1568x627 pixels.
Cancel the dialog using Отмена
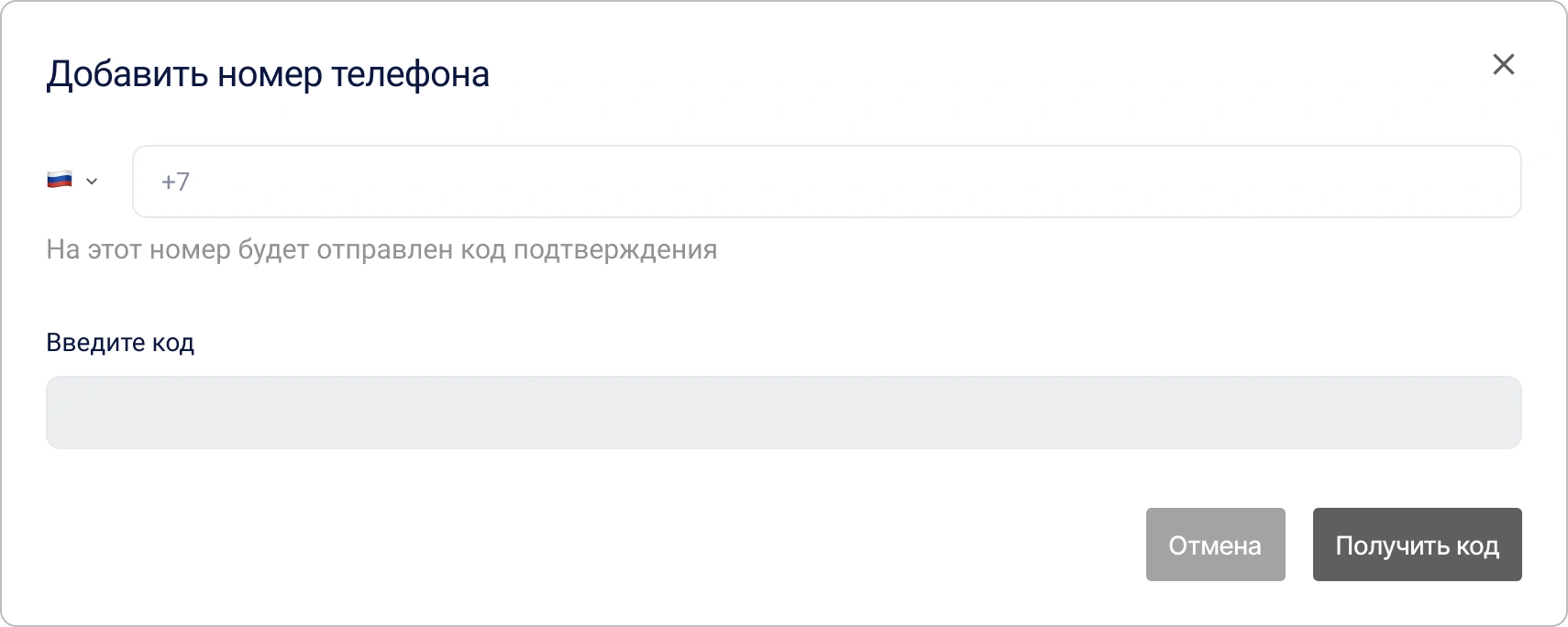[1215, 544]
